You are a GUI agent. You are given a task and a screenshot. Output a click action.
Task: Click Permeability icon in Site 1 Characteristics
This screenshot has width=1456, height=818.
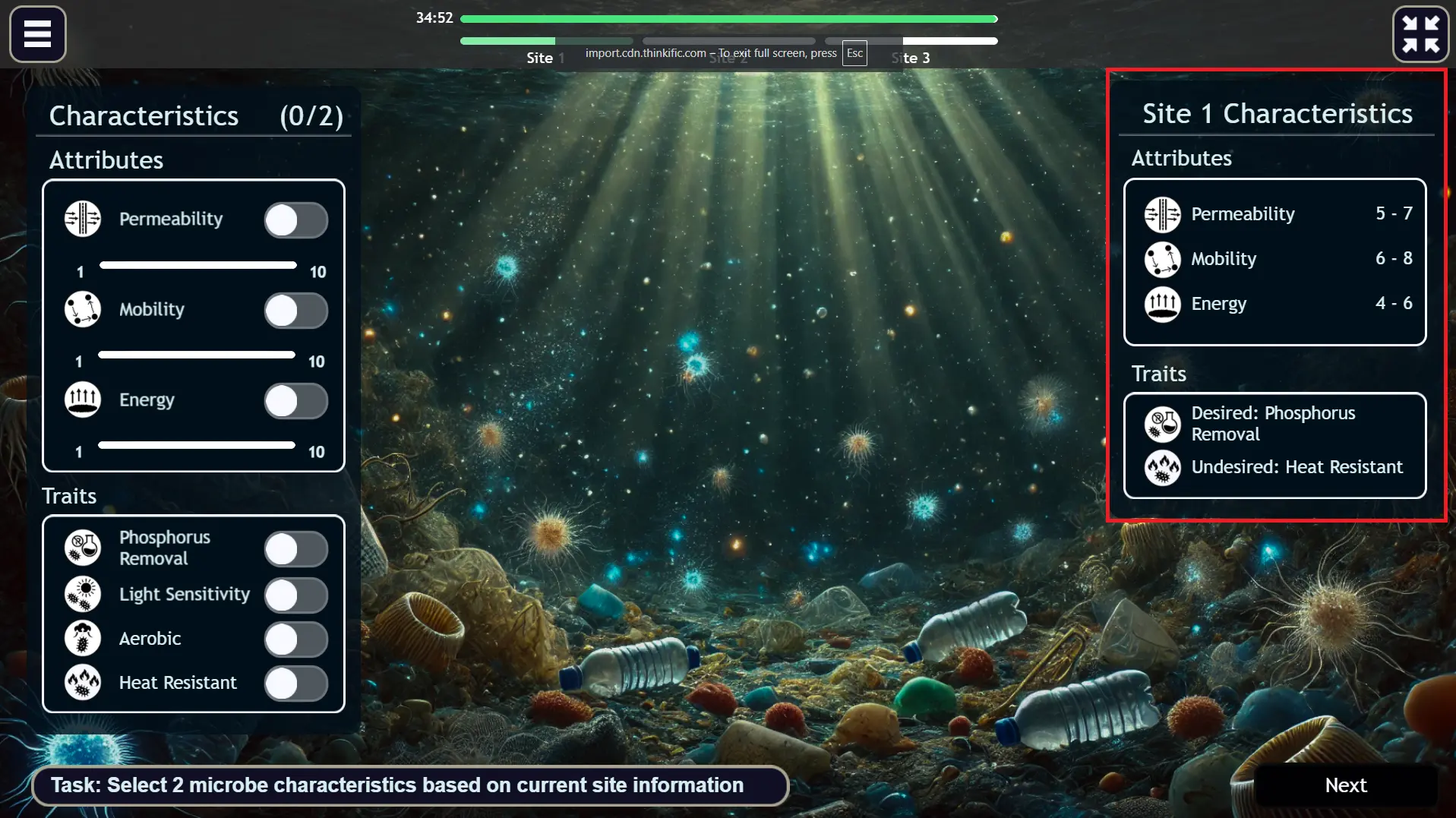1162,214
